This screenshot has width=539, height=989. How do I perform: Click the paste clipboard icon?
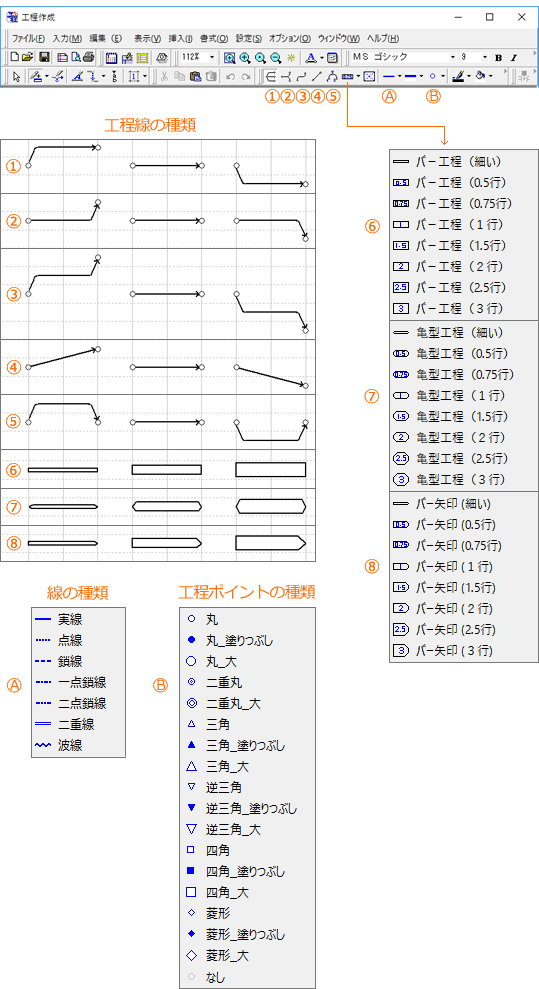(195, 76)
